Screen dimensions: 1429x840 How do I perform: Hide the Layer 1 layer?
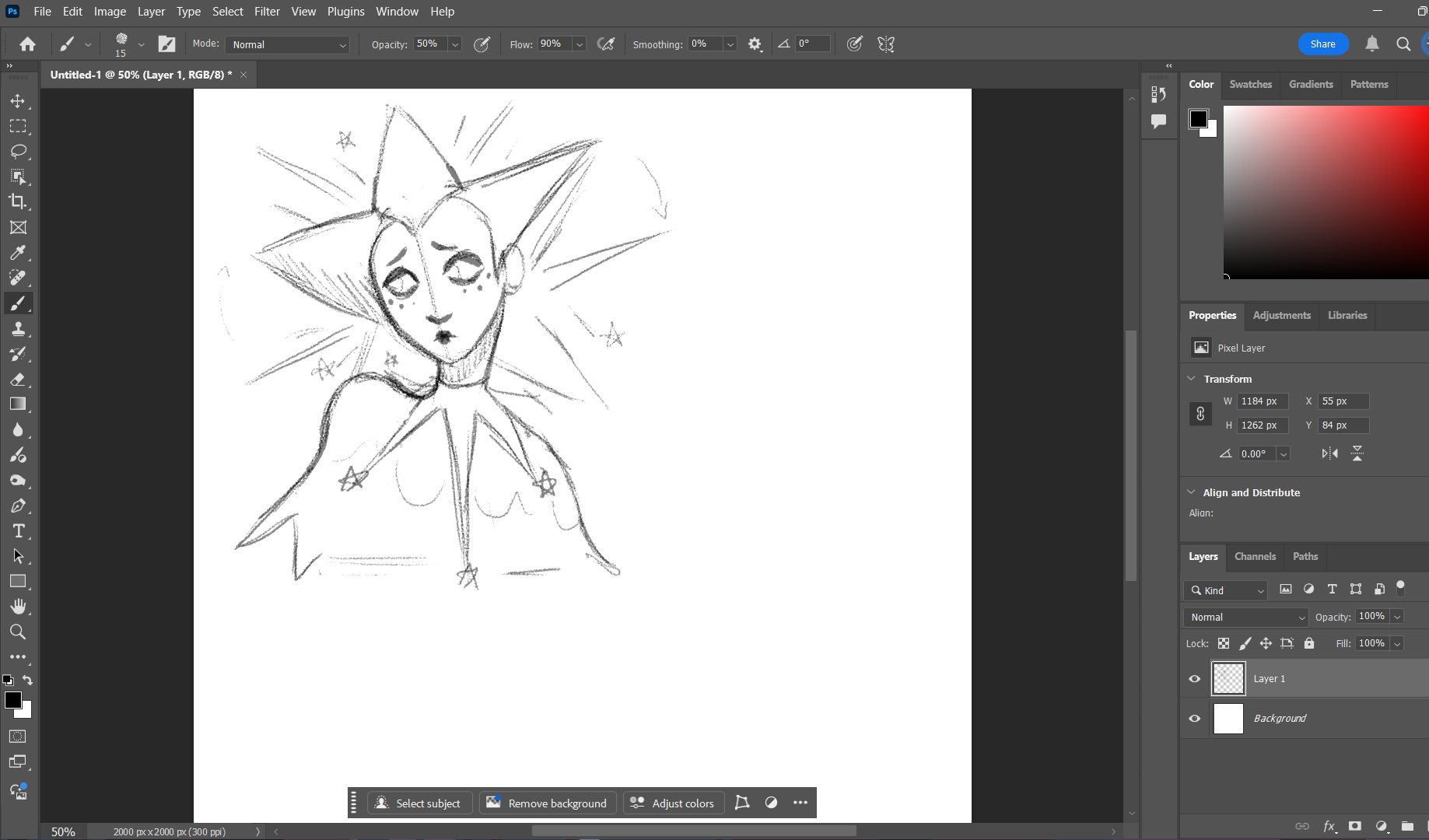[1195, 679]
